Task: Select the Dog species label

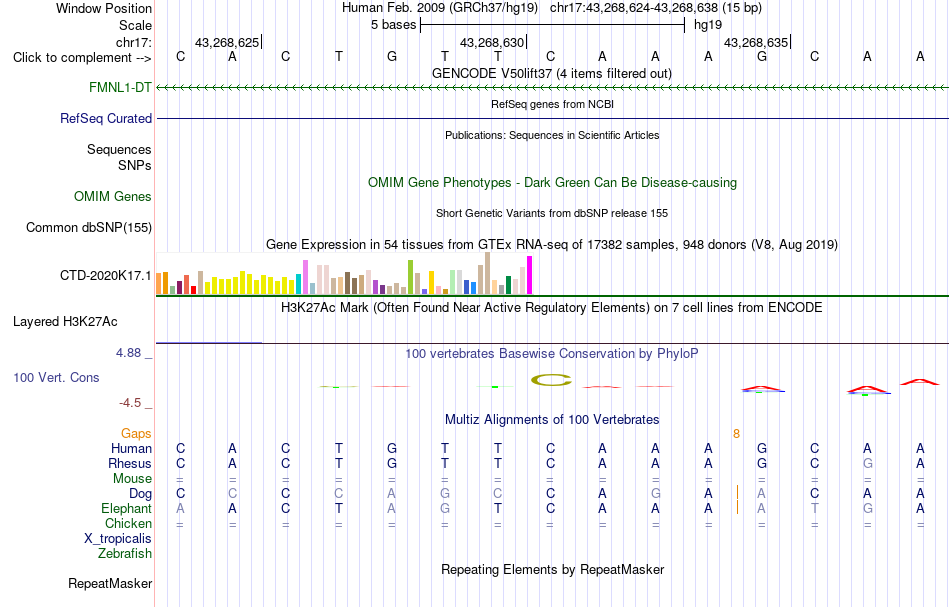Action: click(x=141, y=494)
